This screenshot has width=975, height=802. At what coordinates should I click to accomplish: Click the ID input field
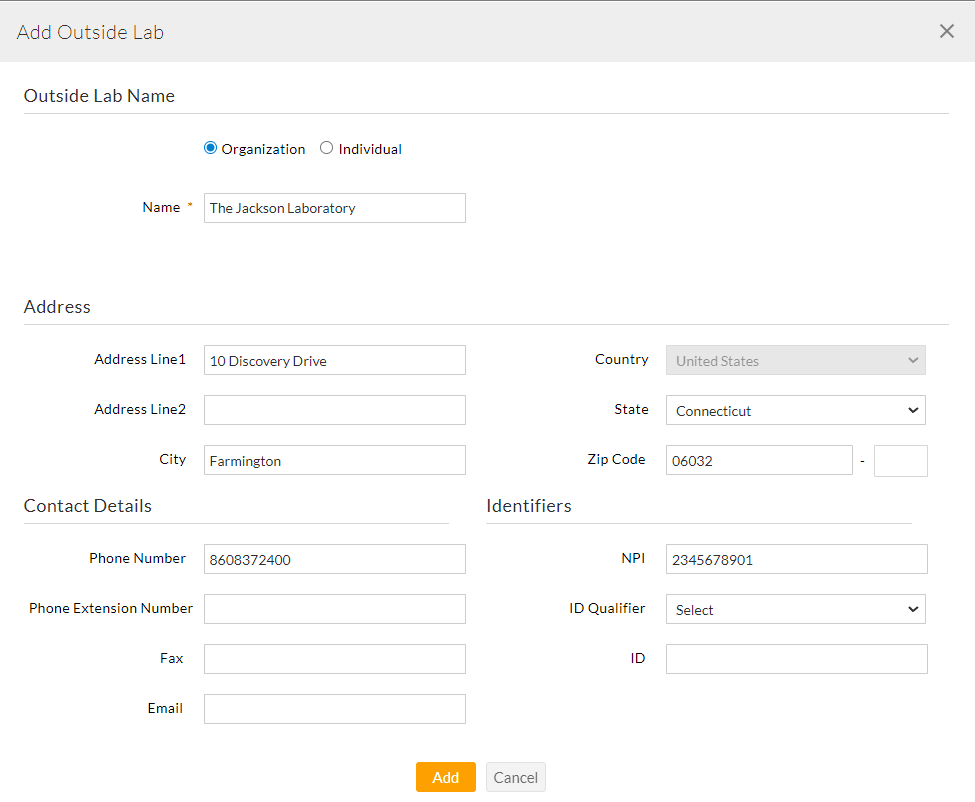tap(796, 659)
